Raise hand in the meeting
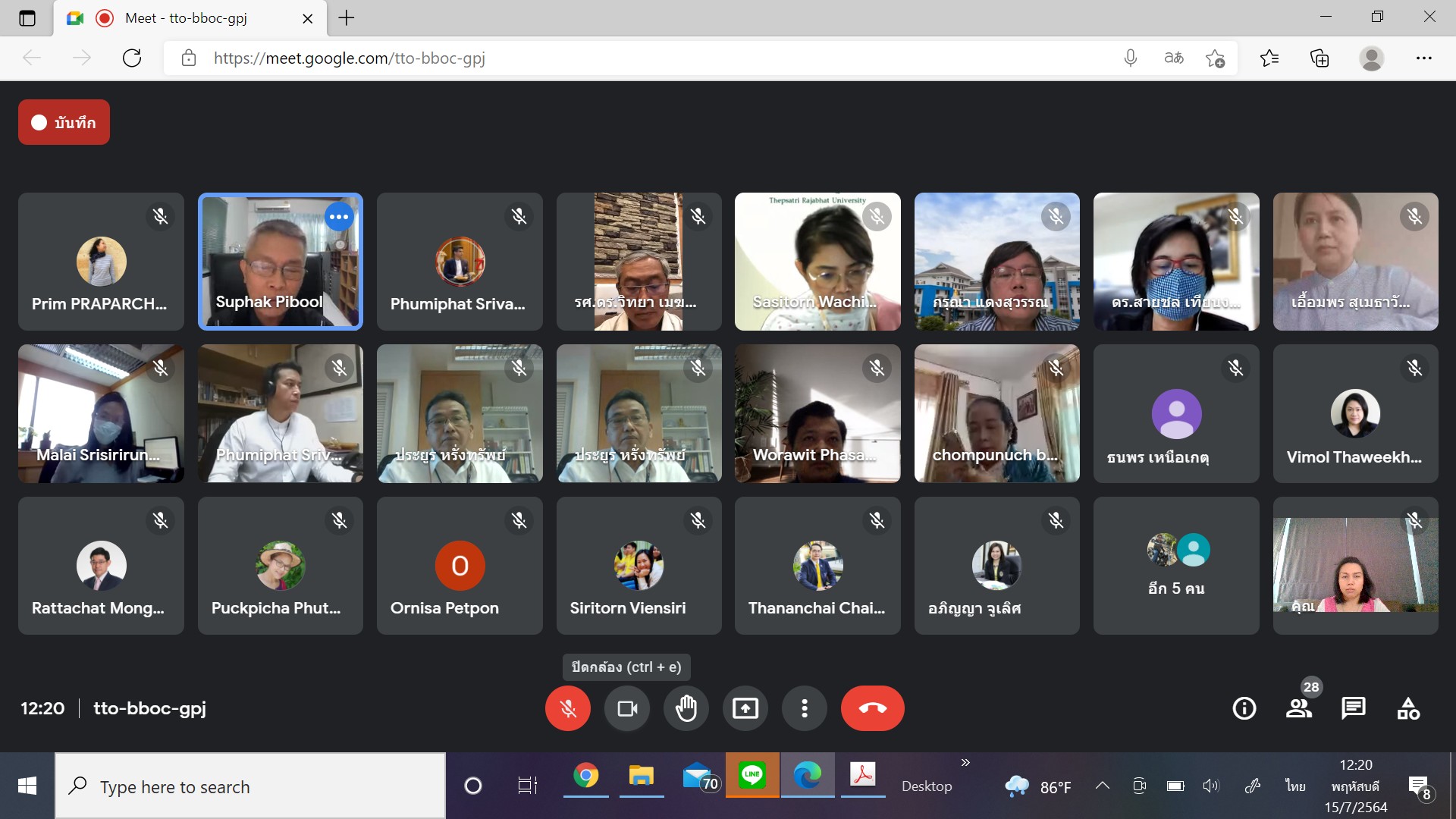Image resolution: width=1456 pixels, height=819 pixels. pyautogui.click(x=686, y=708)
